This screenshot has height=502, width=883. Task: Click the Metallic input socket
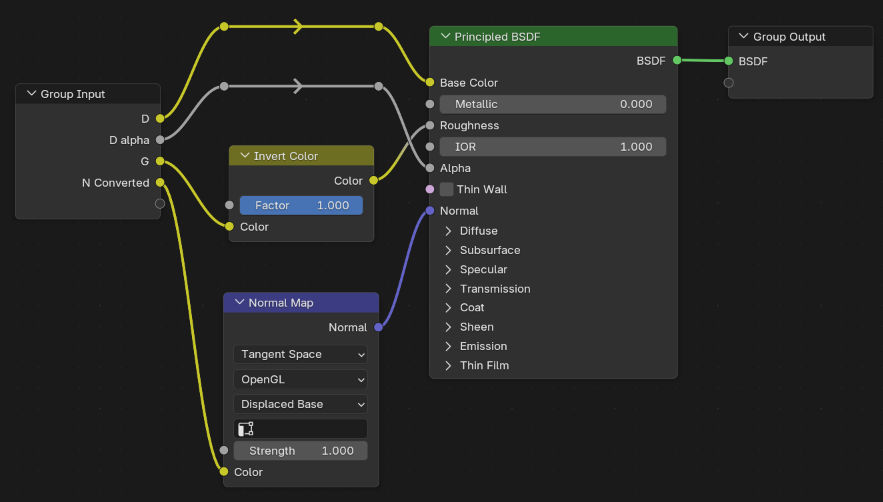(430, 104)
